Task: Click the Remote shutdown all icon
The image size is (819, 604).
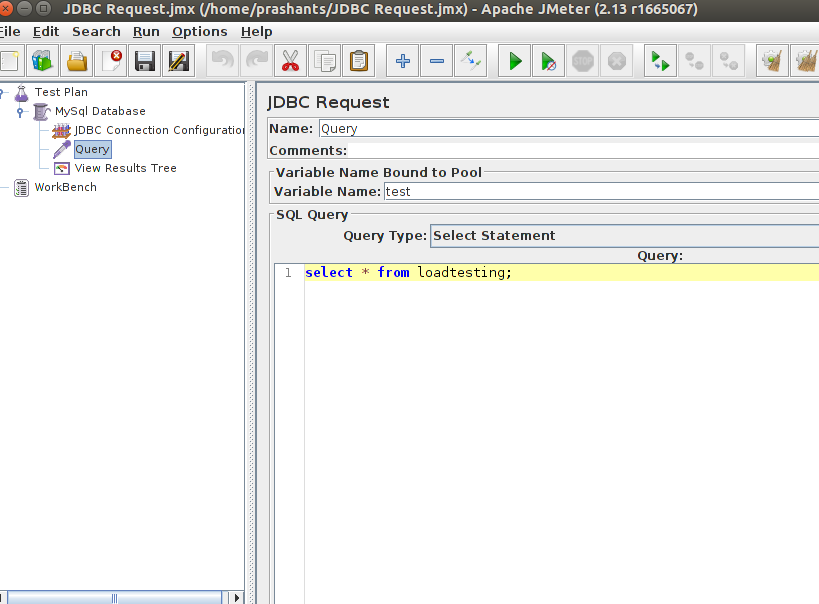Action: click(729, 61)
